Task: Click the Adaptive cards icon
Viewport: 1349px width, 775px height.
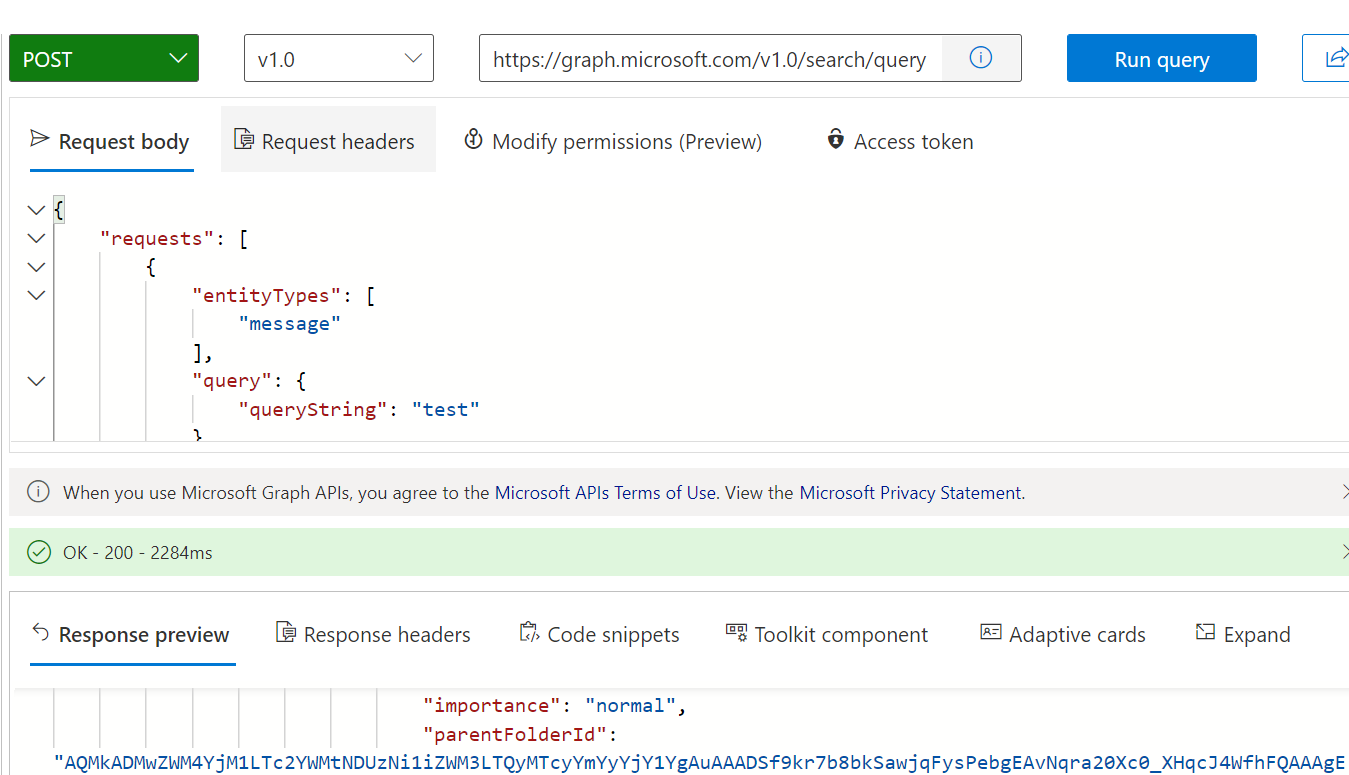Action: tap(991, 633)
